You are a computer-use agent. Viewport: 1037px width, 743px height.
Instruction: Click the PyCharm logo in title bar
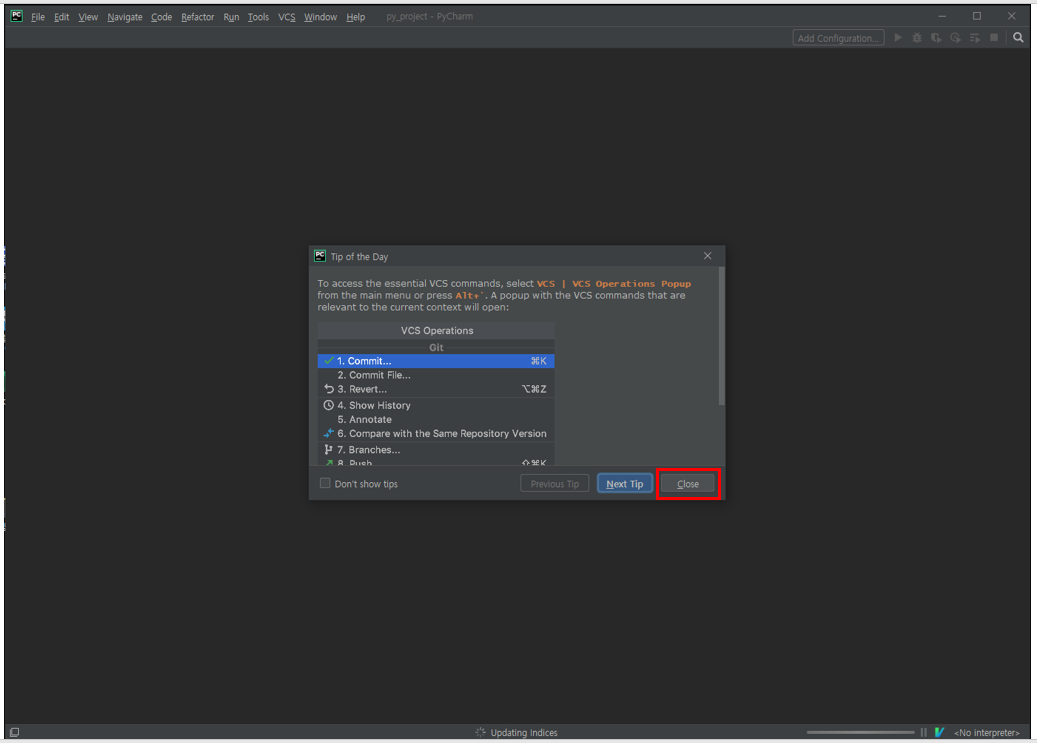tap(17, 16)
